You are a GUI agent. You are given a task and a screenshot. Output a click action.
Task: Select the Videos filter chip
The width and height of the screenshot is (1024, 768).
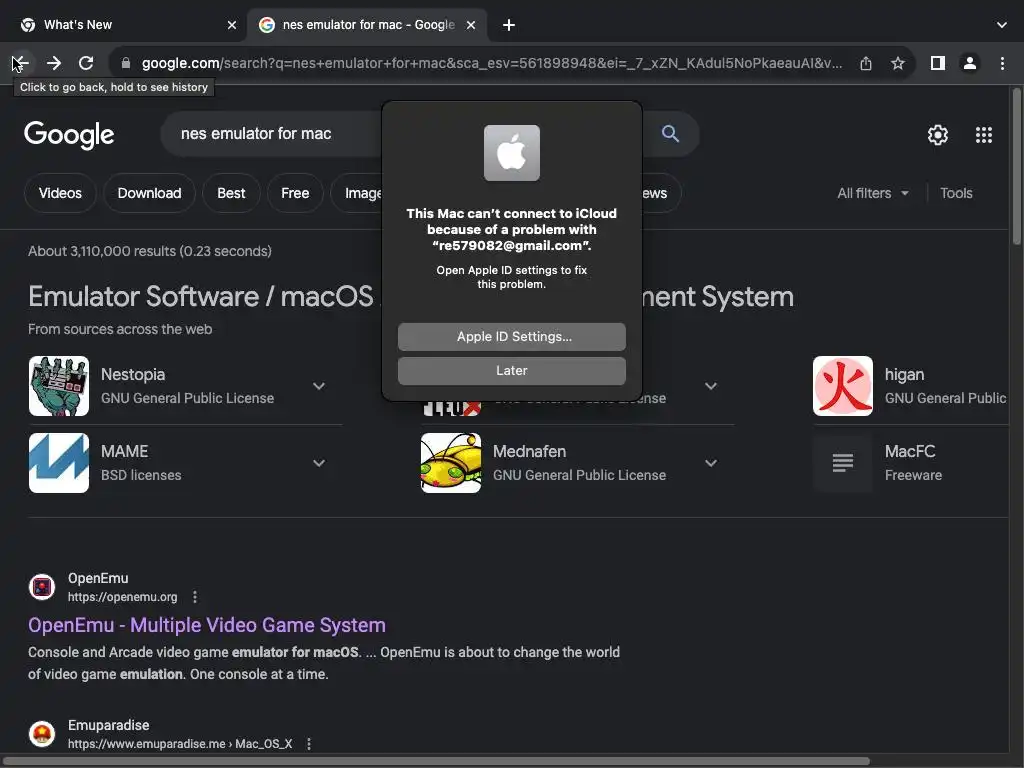(60, 193)
